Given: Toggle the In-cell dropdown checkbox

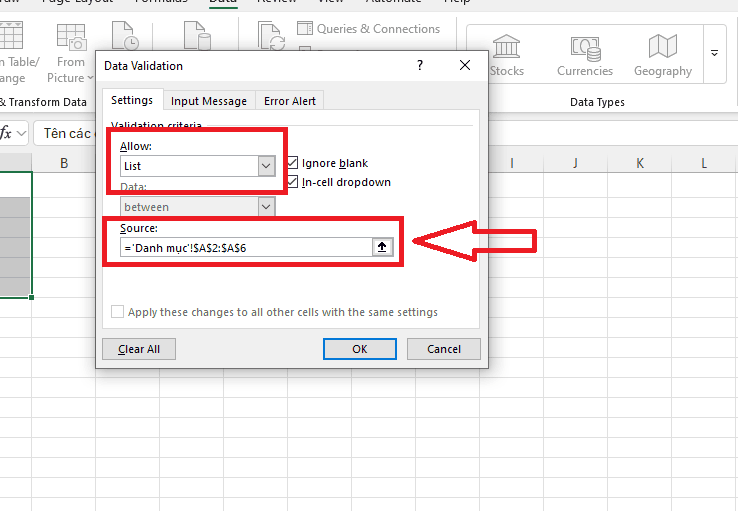Looking at the screenshot, I should [x=293, y=182].
